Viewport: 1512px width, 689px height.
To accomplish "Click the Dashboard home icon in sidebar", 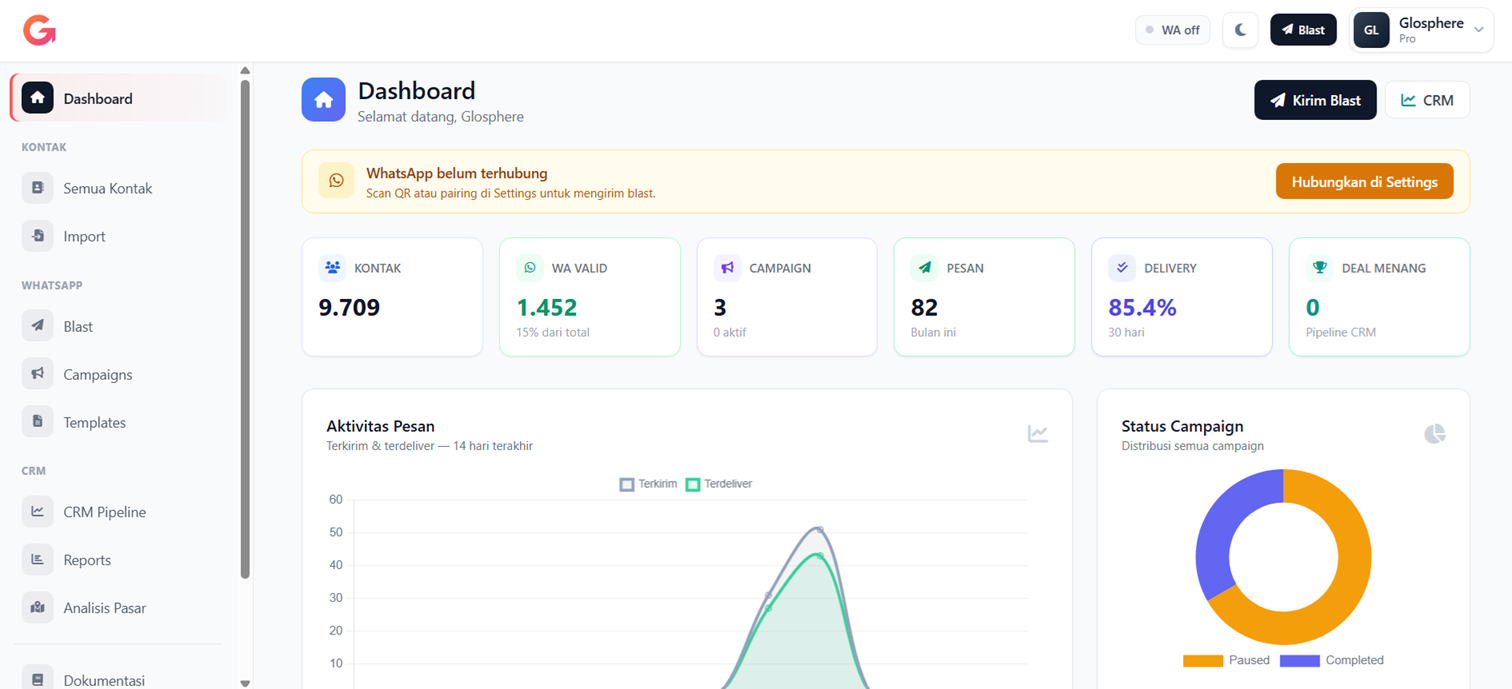I will point(37,98).
